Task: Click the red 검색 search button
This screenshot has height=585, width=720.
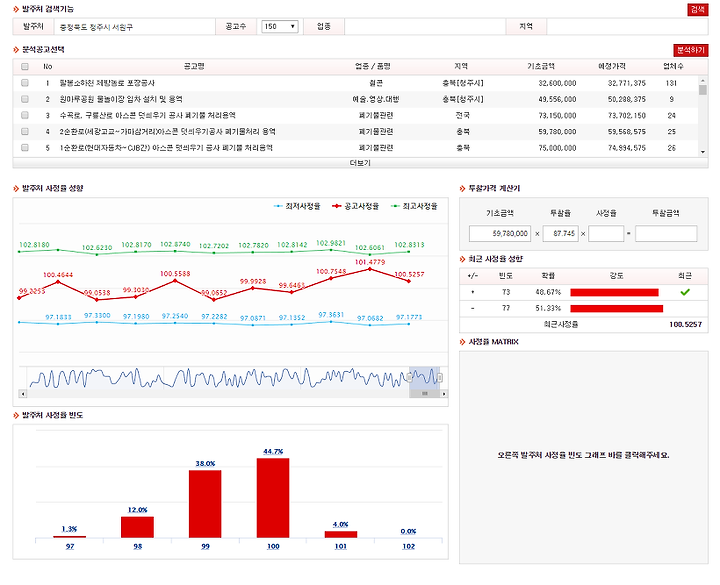Action: click(x=698, y=10)
